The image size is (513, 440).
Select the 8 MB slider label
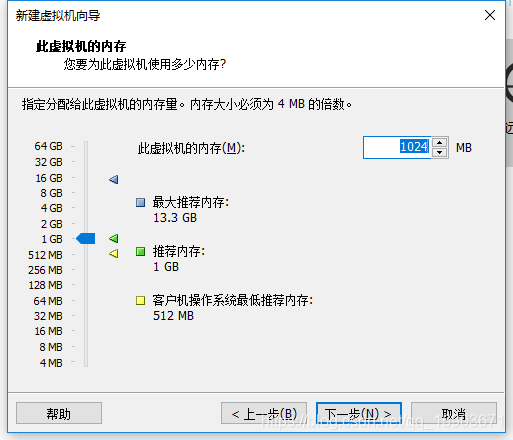click(51, 347)
